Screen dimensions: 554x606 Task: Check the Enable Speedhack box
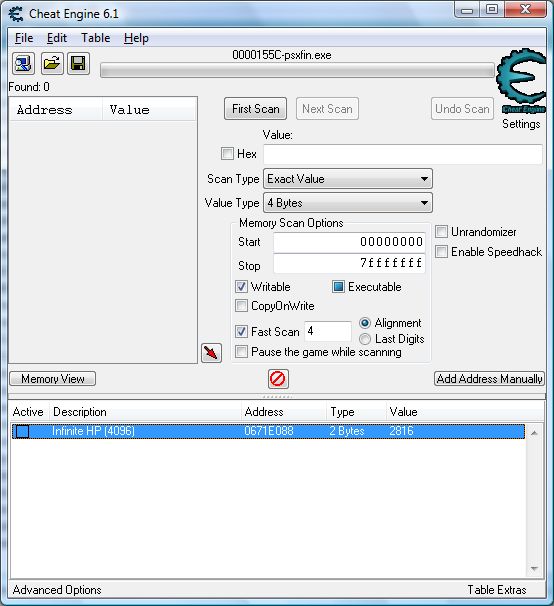click(x=441, y=252)
